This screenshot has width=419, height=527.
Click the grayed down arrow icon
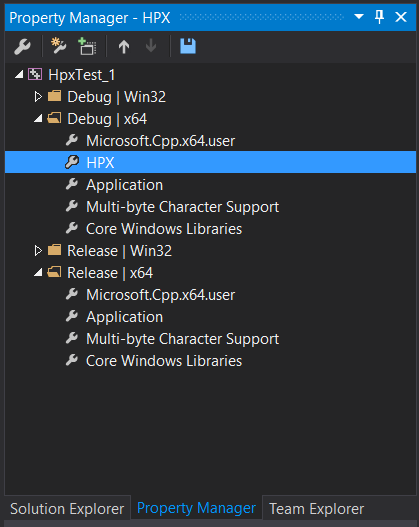(151, 46)
